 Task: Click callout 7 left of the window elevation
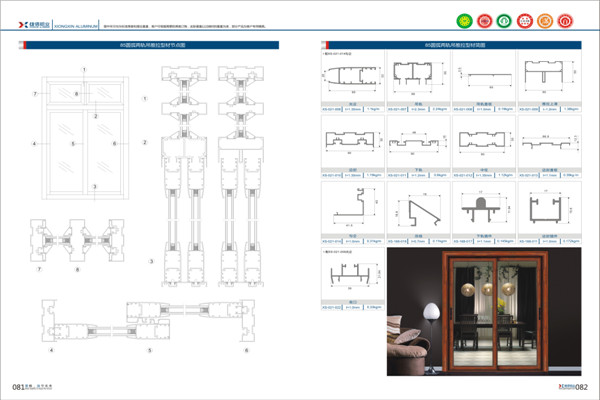pyautogui.click(x=35, y=94)
